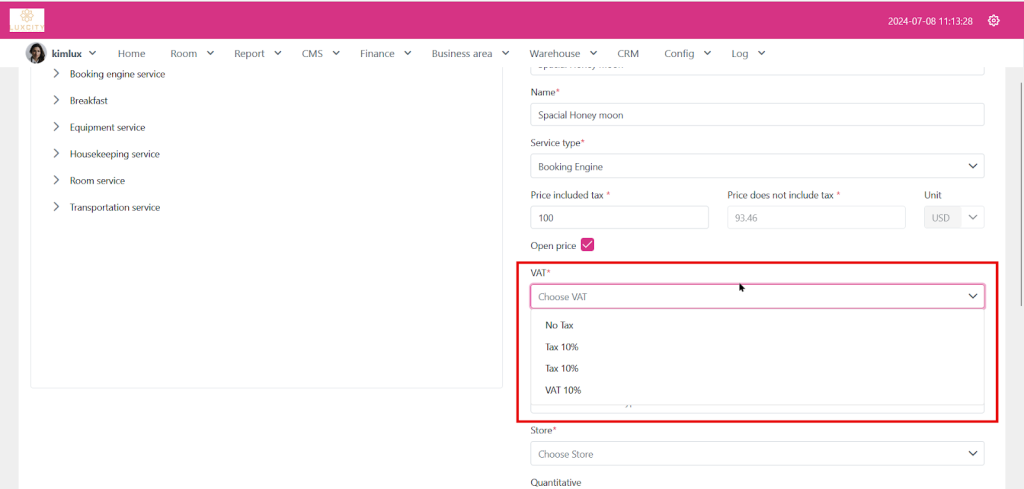This screenshot has width=1024, height=489.
Task: Click the Luxcity logo
Action: pos(27,19)
